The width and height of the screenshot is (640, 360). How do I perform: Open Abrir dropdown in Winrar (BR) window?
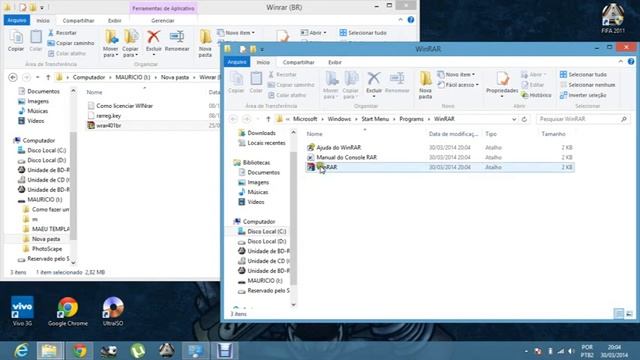313,32
